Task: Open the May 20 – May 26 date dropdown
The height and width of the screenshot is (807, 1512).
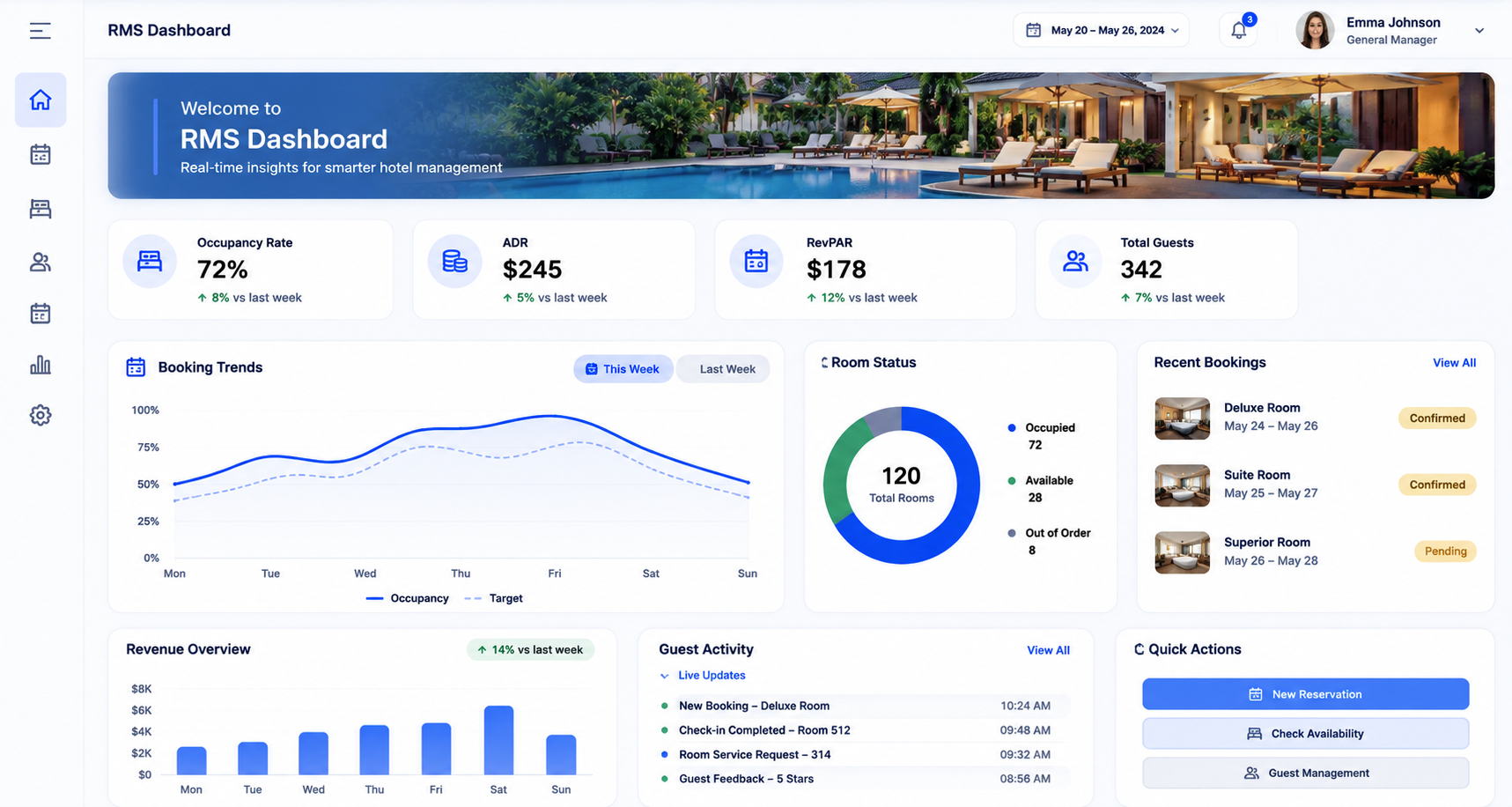Action: click(x=1101, y=30)
